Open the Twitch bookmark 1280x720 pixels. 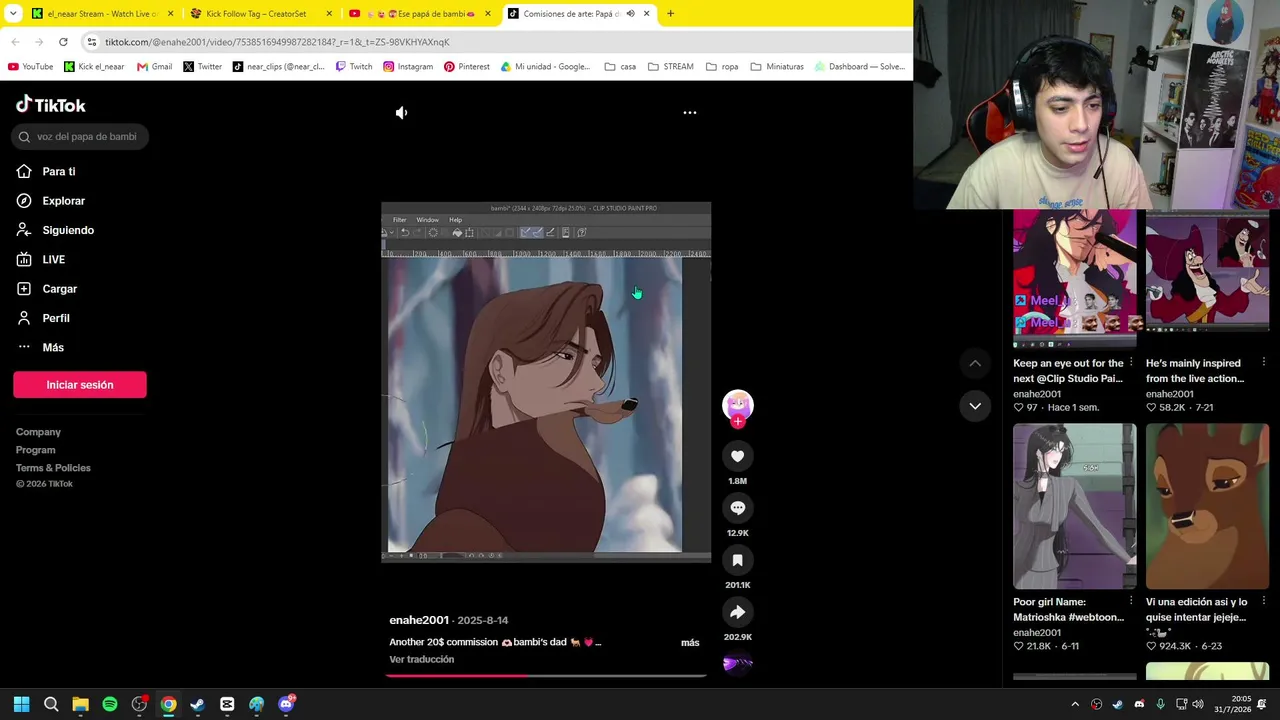click(x=354, y=67)
